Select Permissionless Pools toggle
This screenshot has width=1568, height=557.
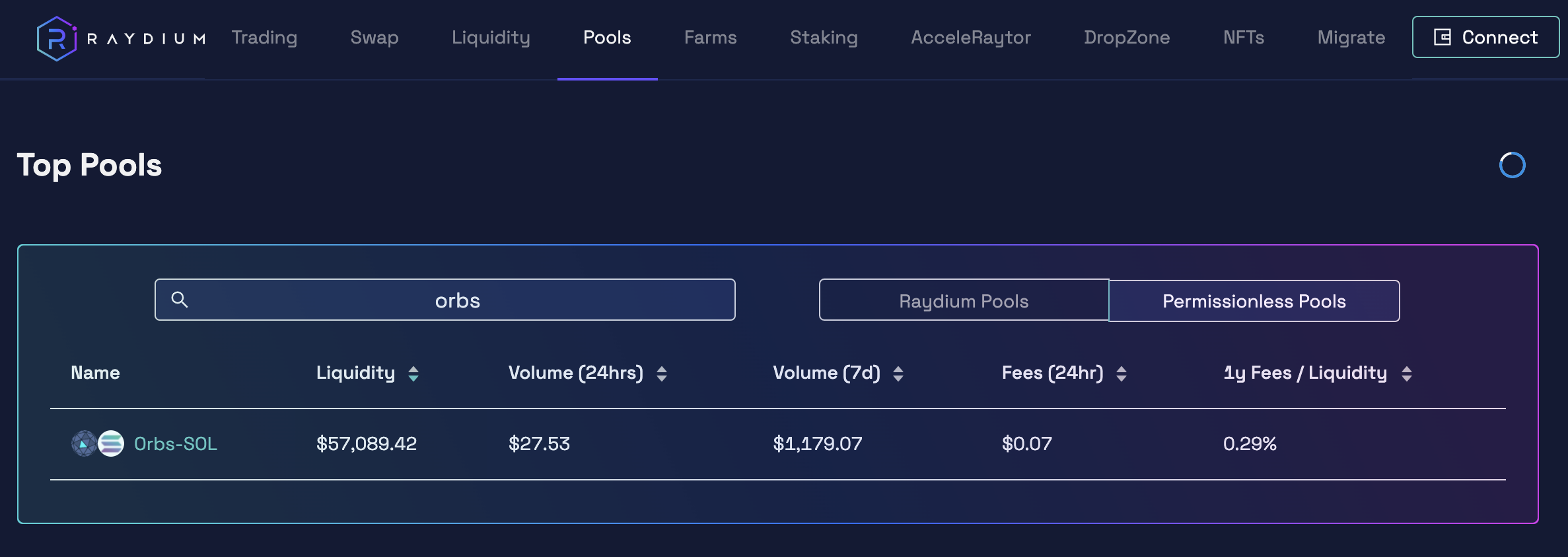(x=1254, y=300)
